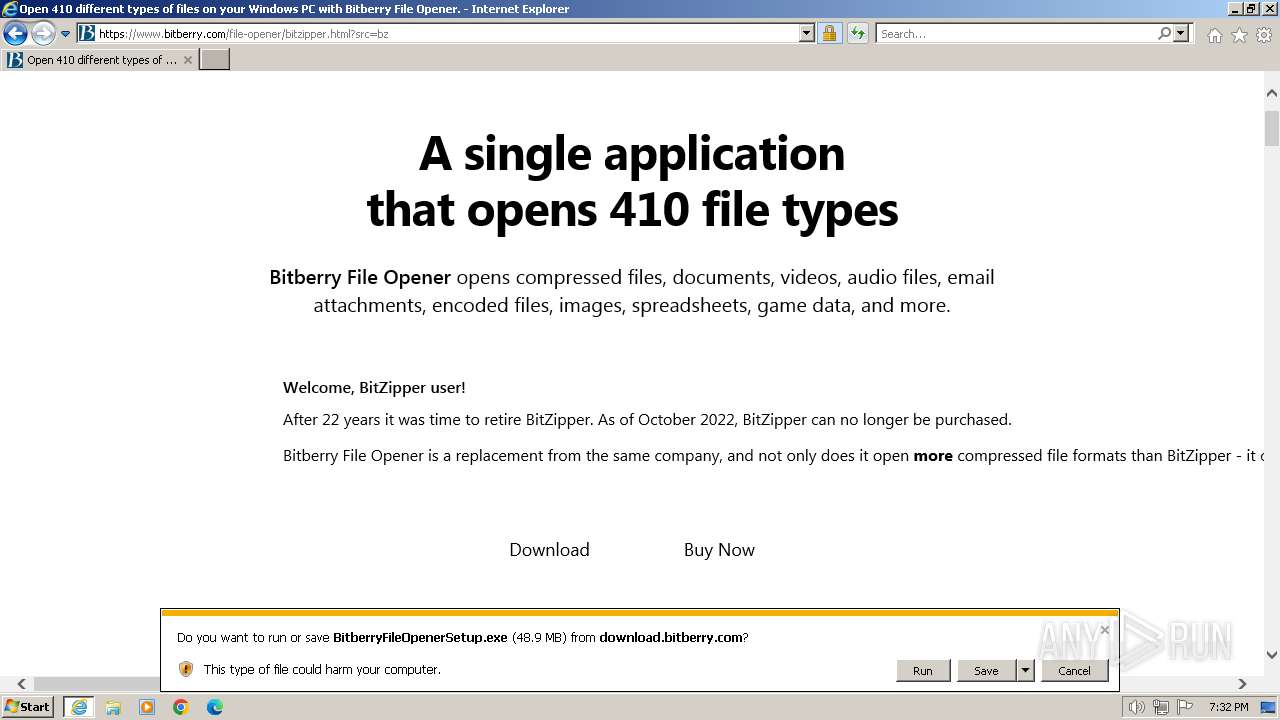This screenshot has width=1280, height=720.
Task: Start a search with the magnifier icon
Action: 1164,33
